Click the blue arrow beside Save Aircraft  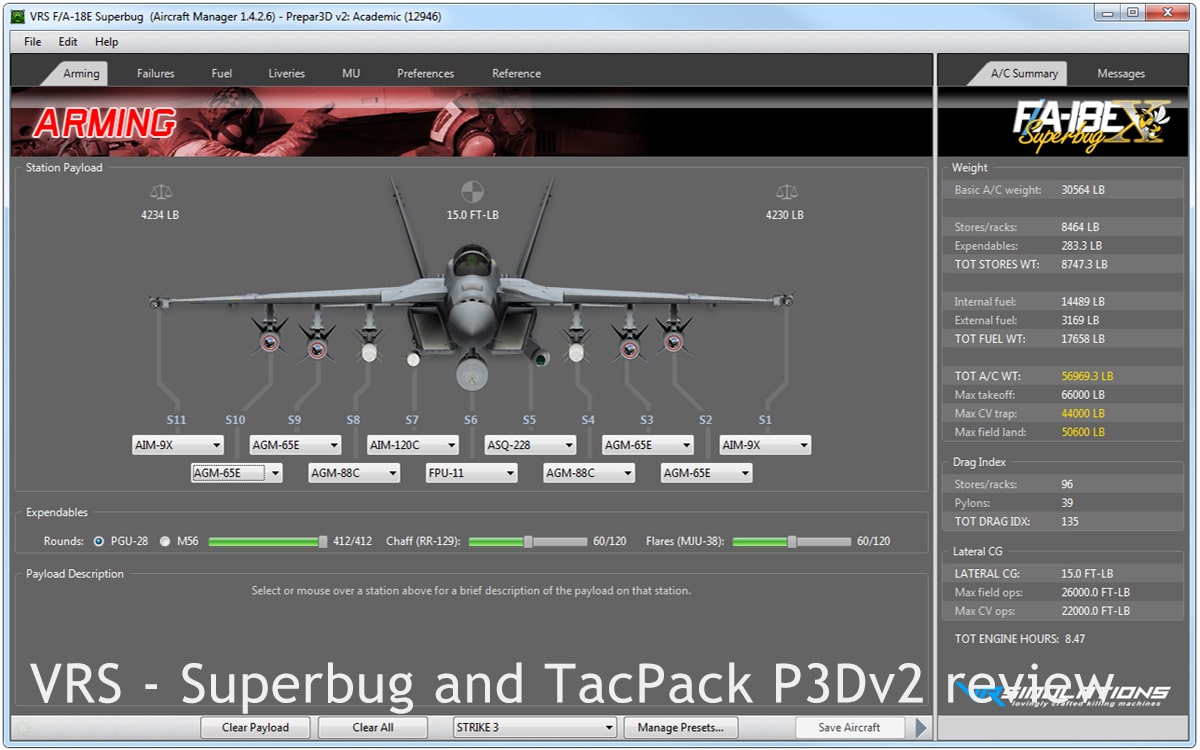[x=922, y=727]
